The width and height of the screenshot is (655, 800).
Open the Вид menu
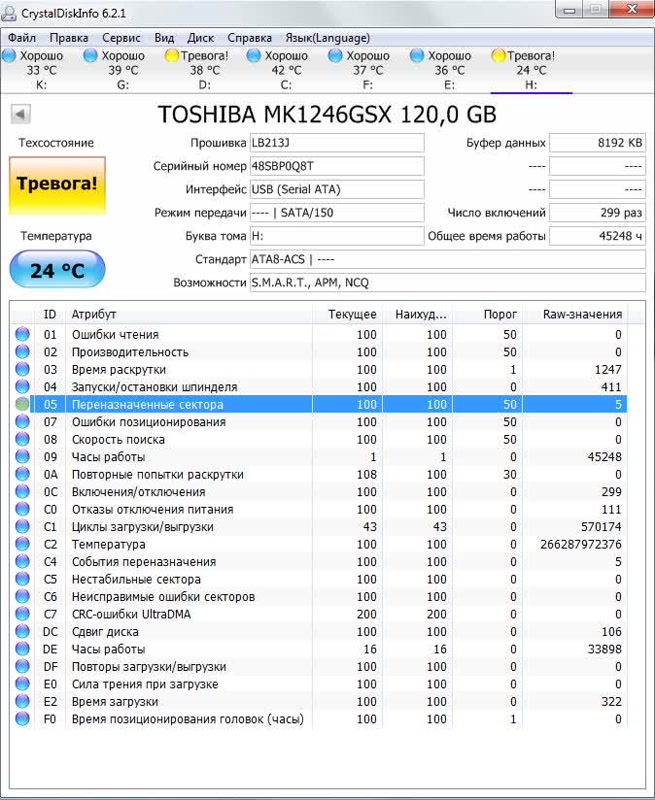pos(164,38)
